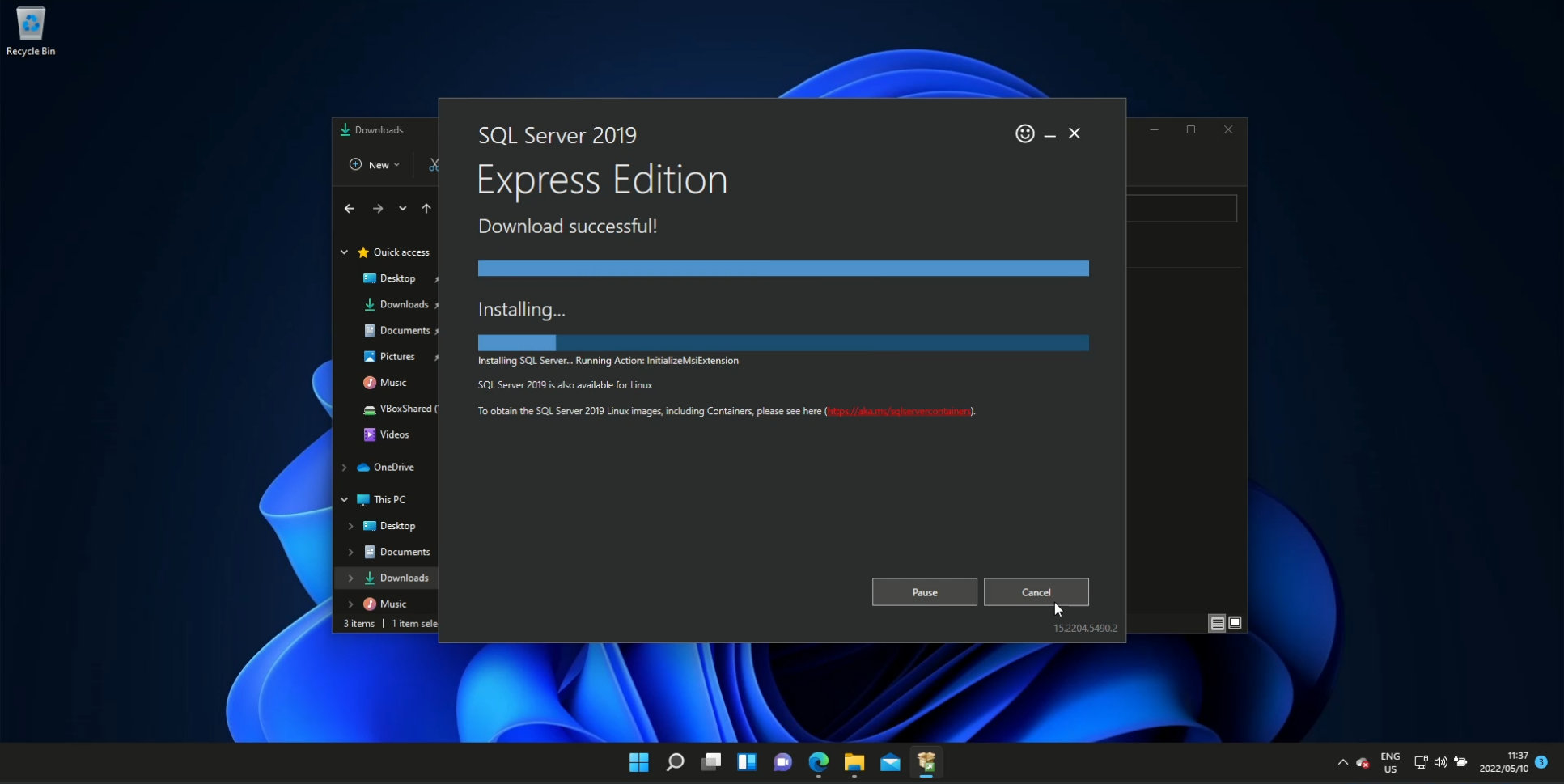1564x784 pixels.
Task: Open the notification badge
Action: click(1541, 762)
